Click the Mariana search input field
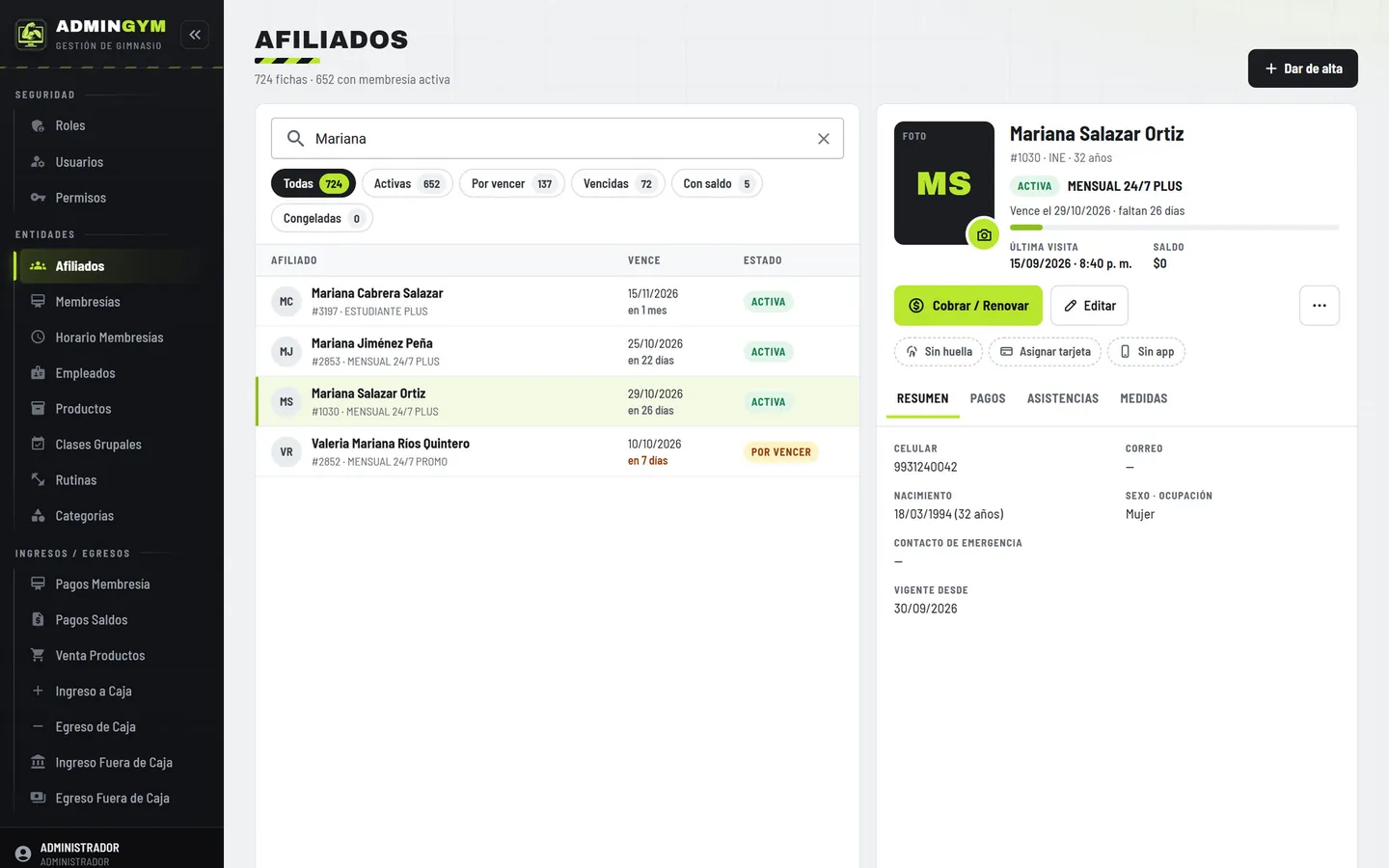The image size is (1389, 868). (558, 139)
